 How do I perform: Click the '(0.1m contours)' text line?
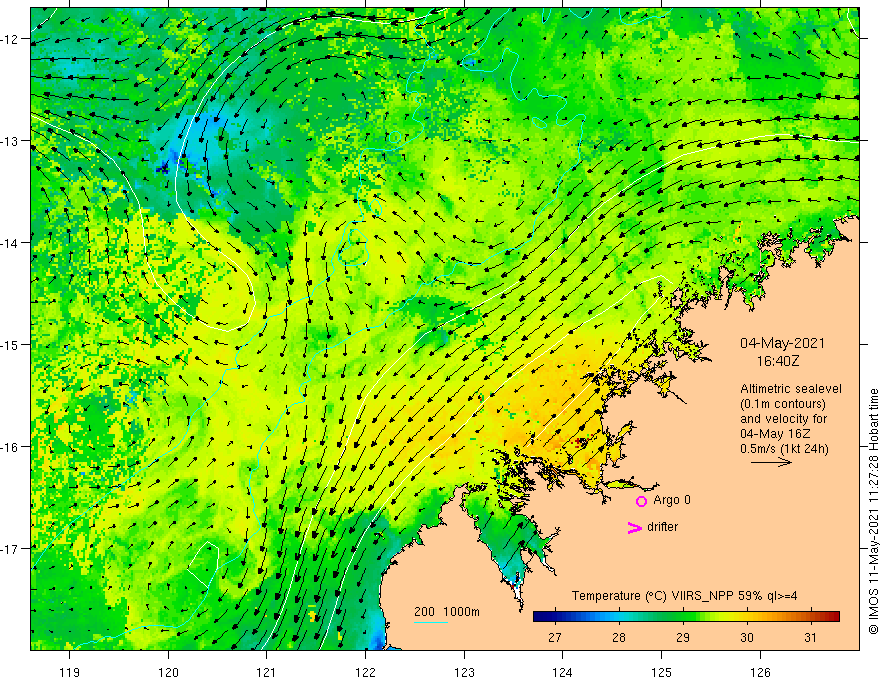782,404
